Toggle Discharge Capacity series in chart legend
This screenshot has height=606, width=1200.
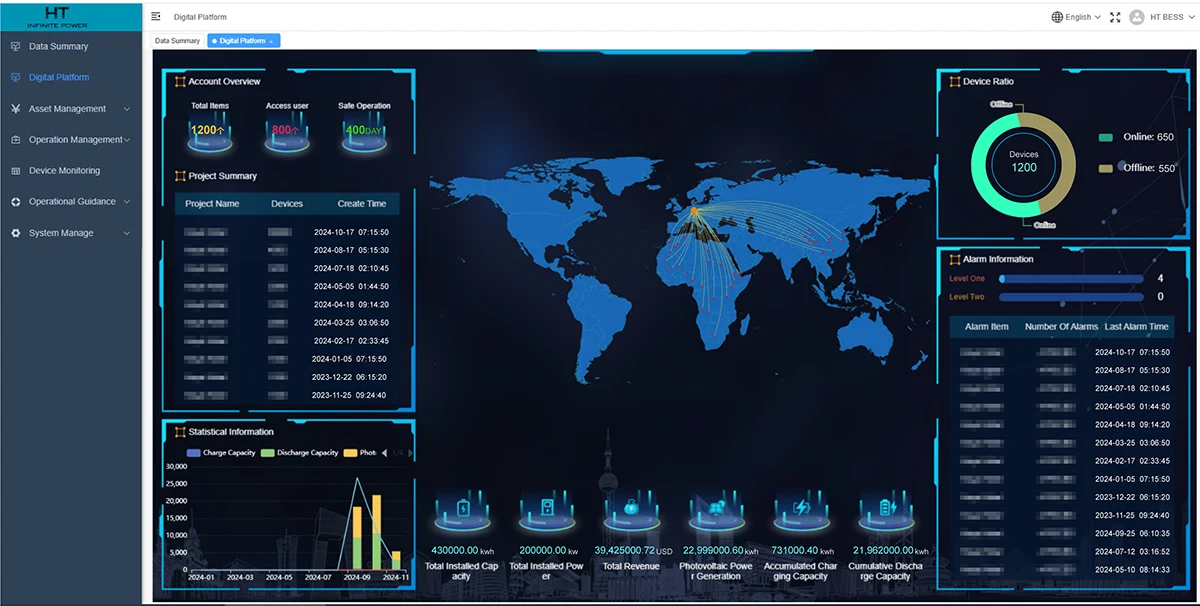[x=299, y=453]
